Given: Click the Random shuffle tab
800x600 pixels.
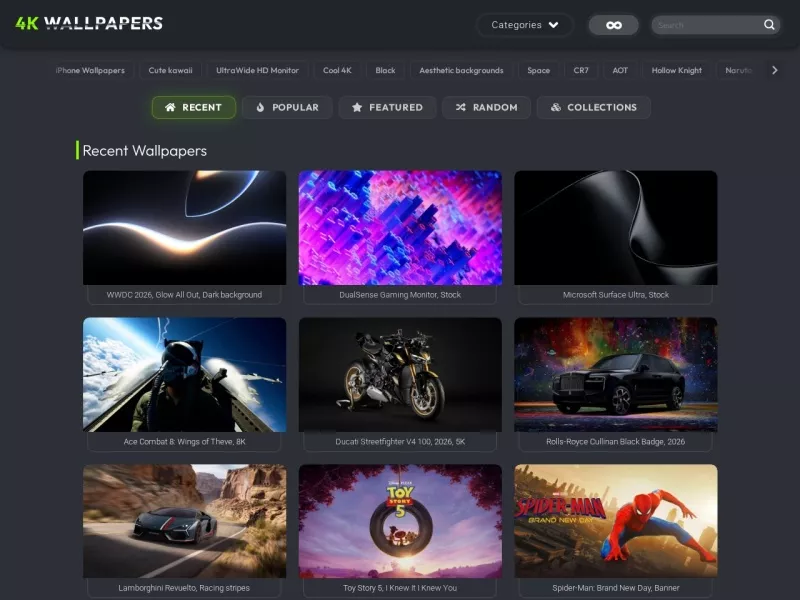Looking at the screenshot, I should [486, 107].
